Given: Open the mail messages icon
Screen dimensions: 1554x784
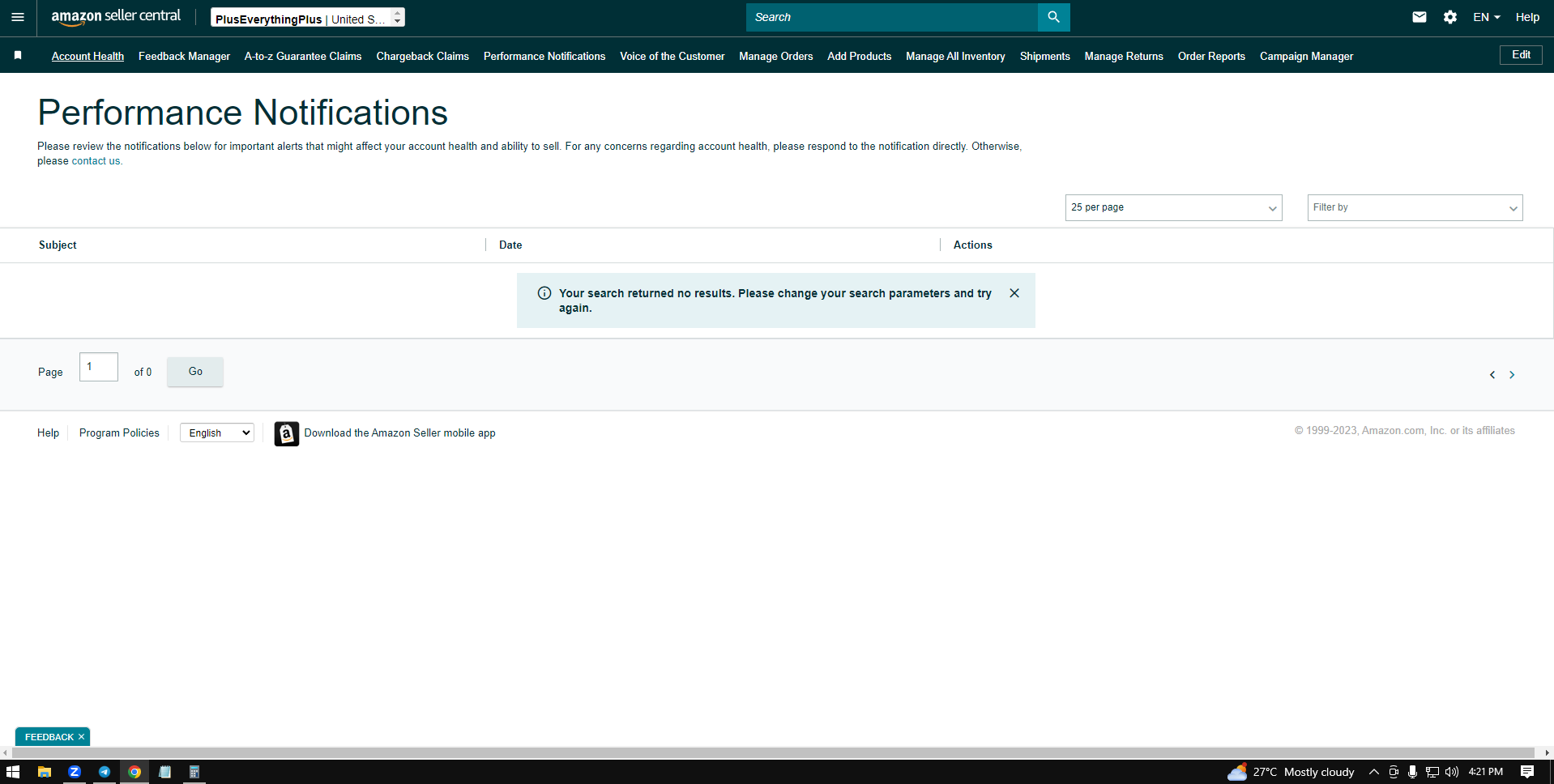Looking at the screenshot, I should [x=1420, y=17].
